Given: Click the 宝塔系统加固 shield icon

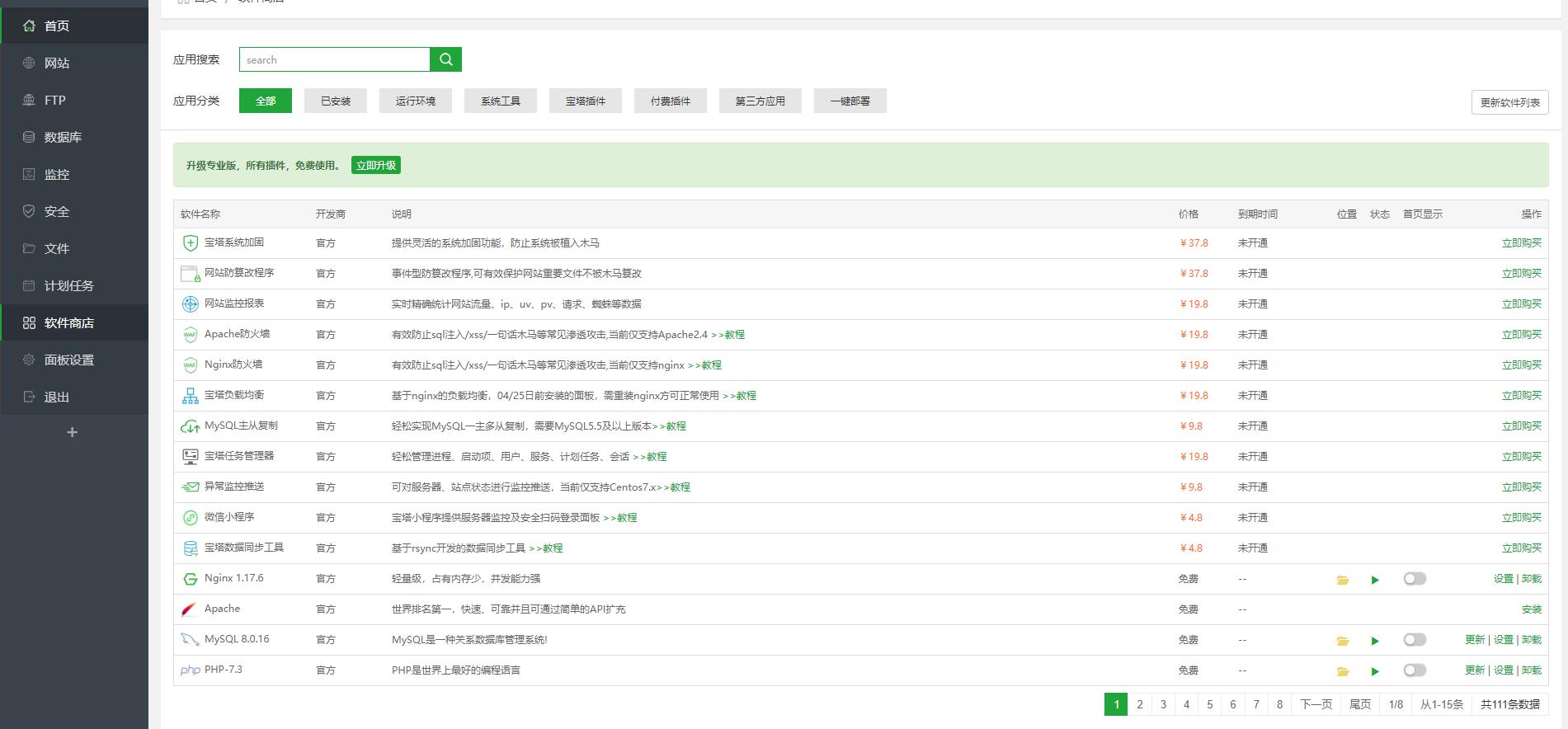Looking at the screenshot, I should (x=191, y=243).
